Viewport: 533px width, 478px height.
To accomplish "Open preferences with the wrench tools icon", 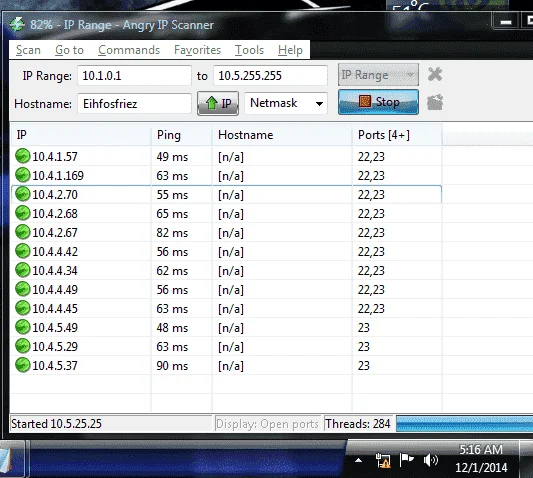I will click(x=435, y=74).
